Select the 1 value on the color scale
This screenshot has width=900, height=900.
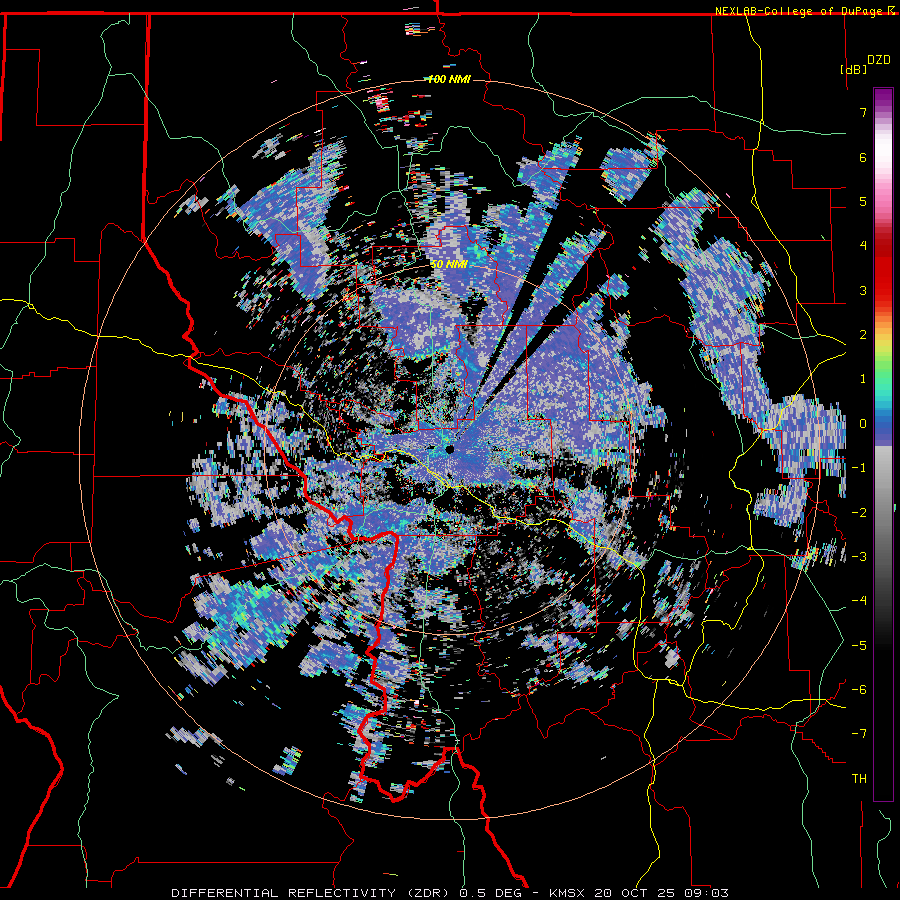[x=863, y=379]
